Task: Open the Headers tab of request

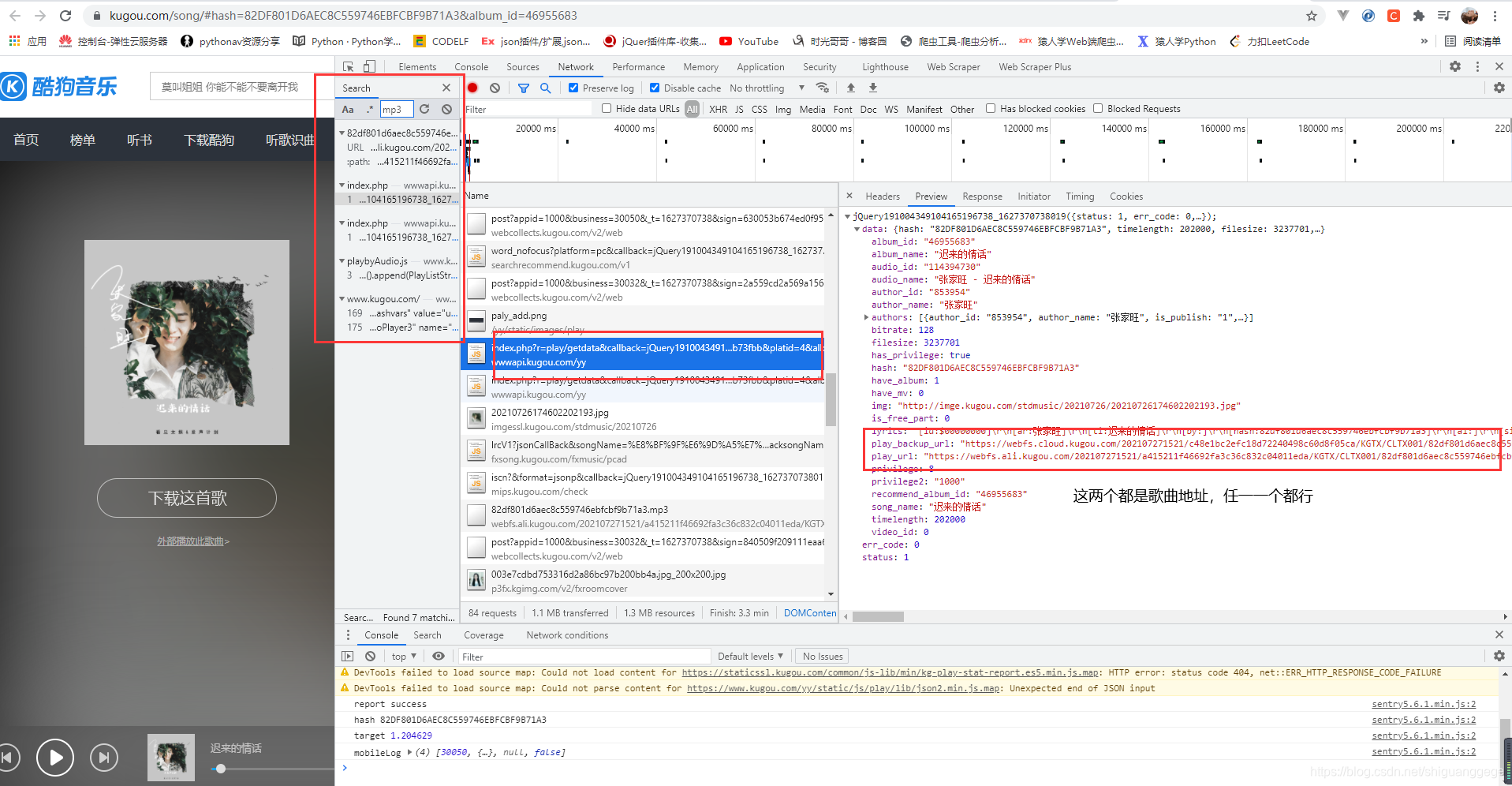Action: 883,196
